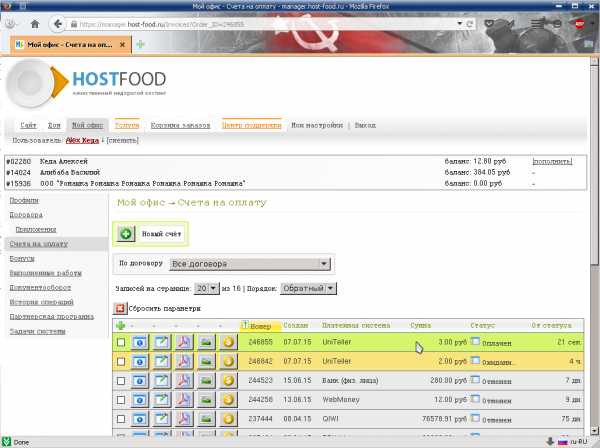The image size is (600, 448).
Task: Sort the table by the Номер column header
Action: 260,326
